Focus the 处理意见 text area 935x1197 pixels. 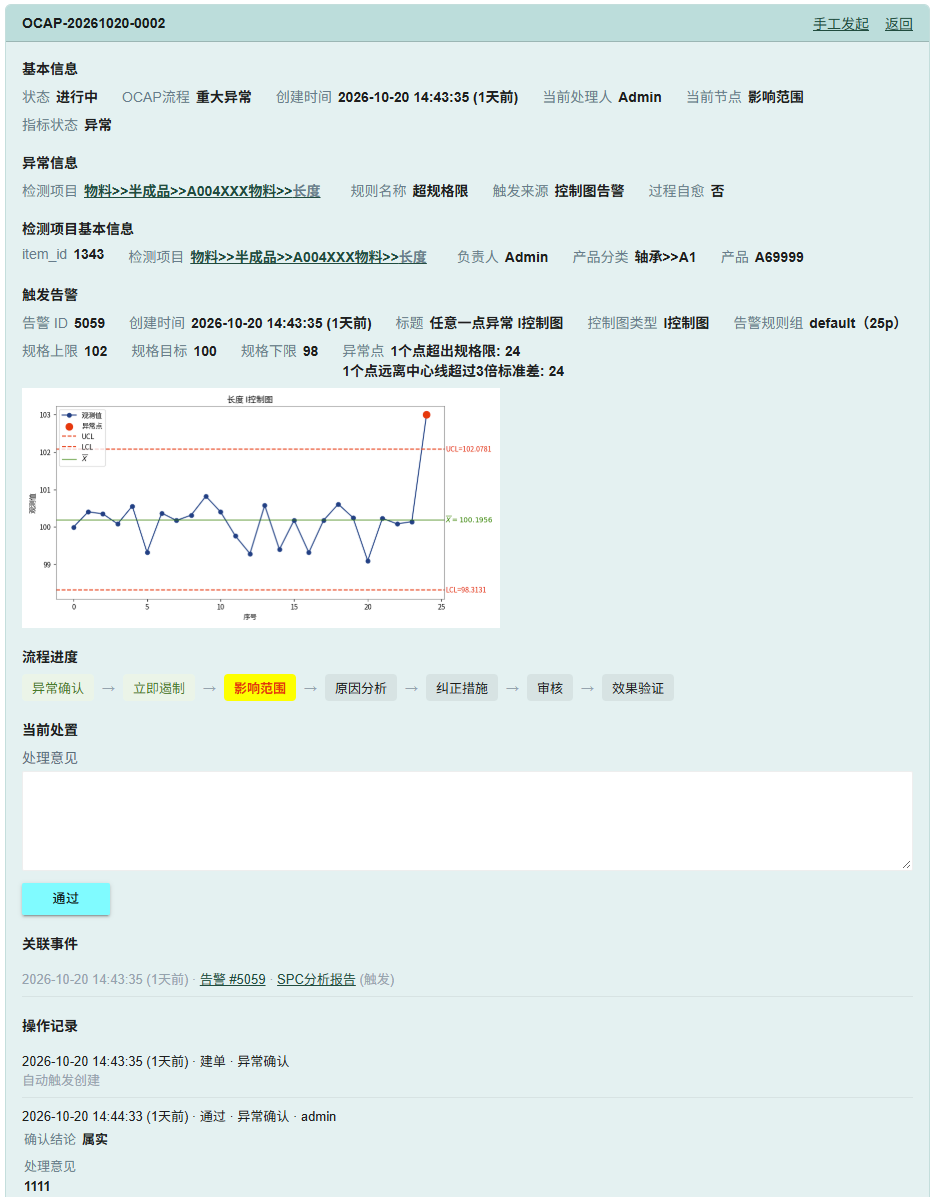pyautogui.click(x=467, y=821)
